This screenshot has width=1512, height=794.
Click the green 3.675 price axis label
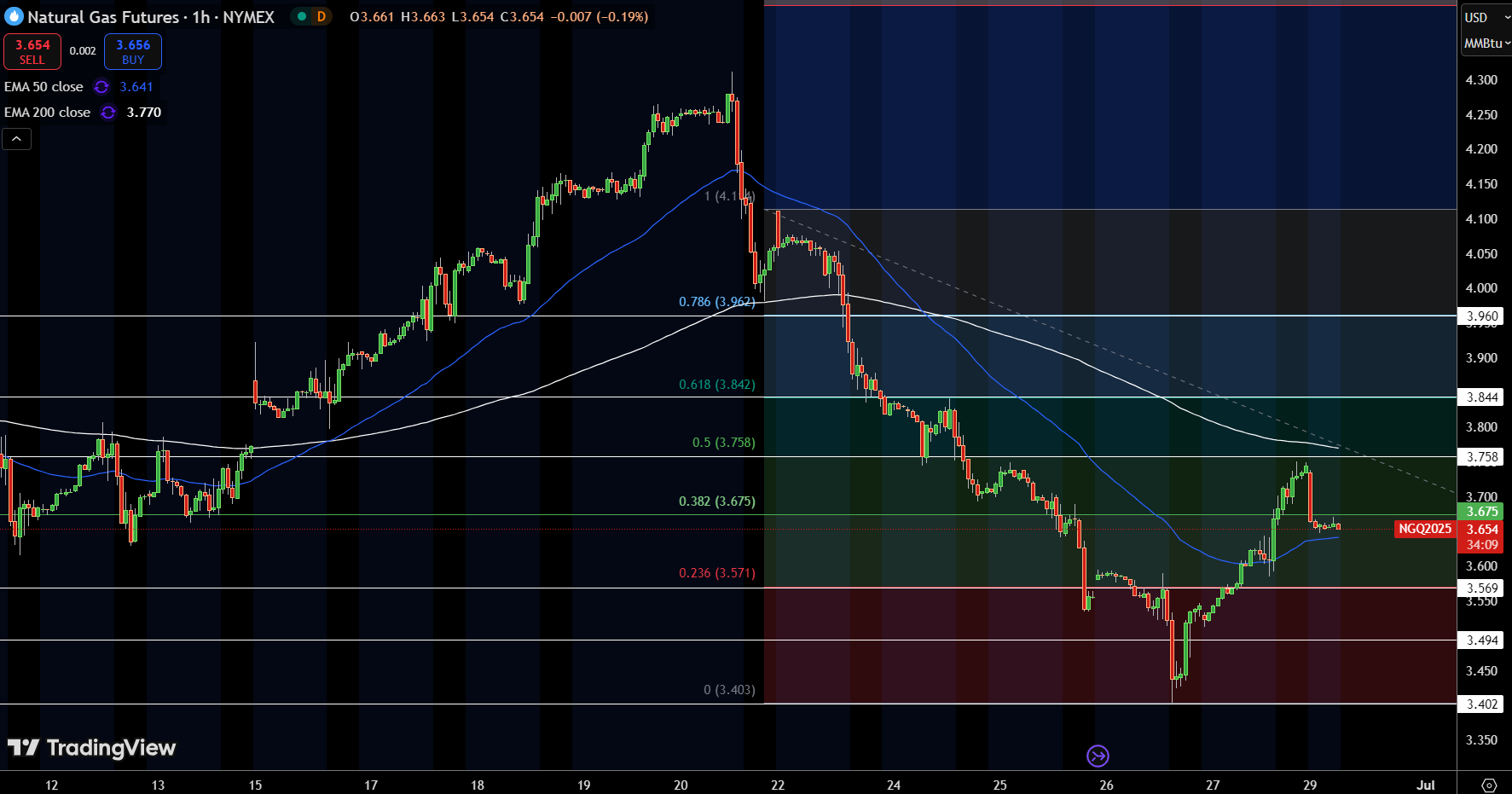tap(1481, 512)
